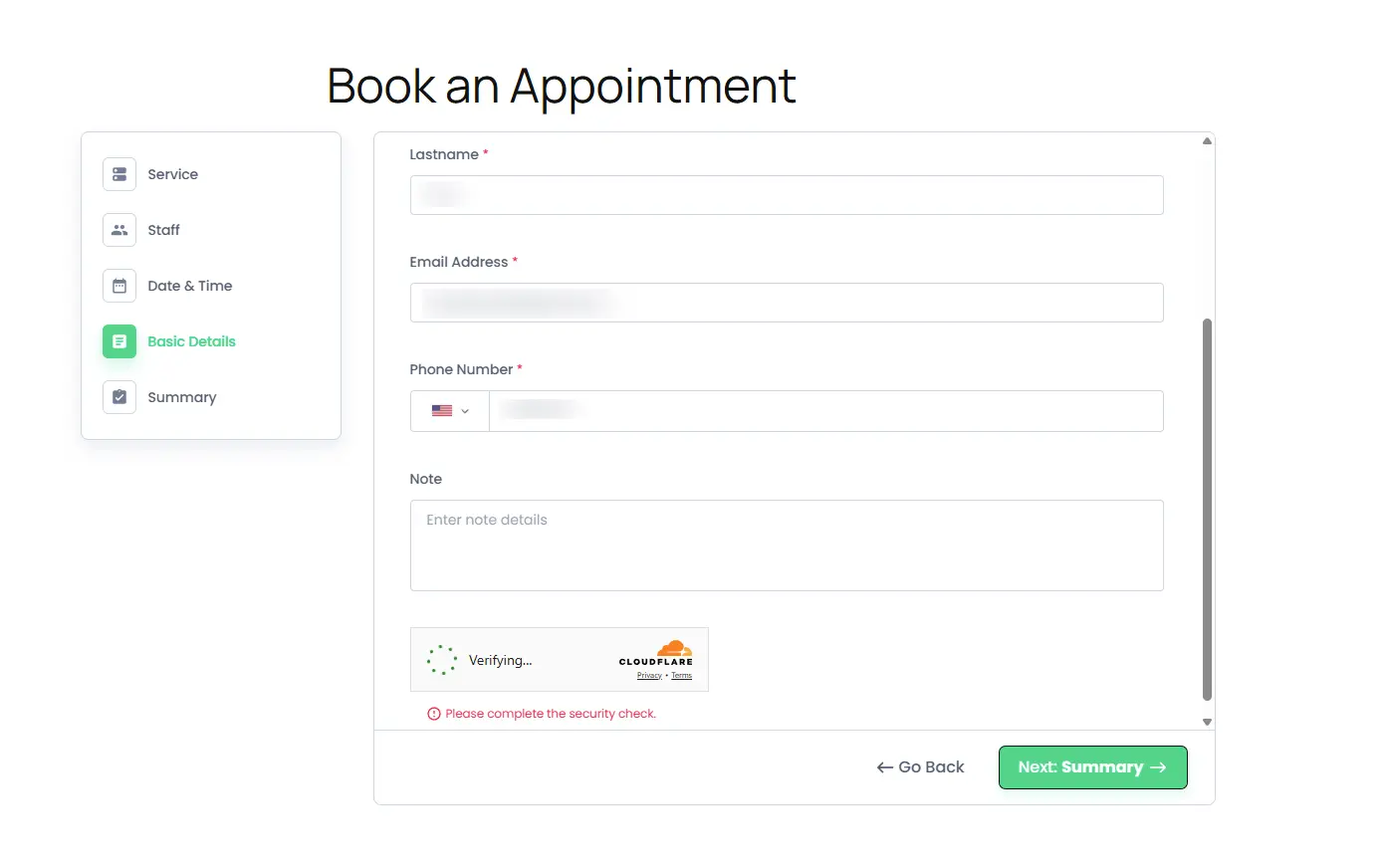
Task: Open the phone country code dropdown chevron
Action: pyautogui.click(x=465, y=411)
